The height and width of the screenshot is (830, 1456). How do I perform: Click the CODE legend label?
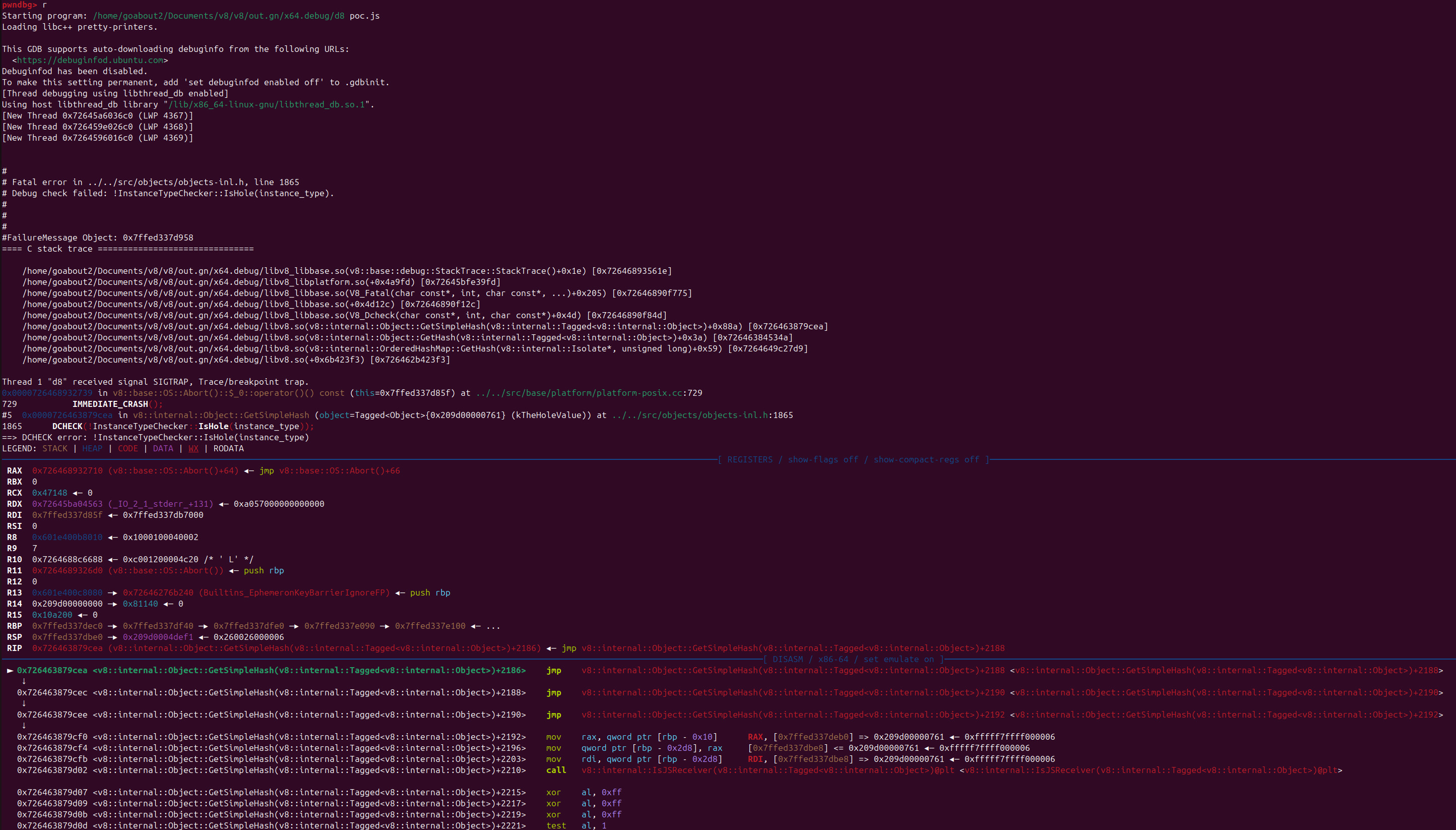point(128,449)
